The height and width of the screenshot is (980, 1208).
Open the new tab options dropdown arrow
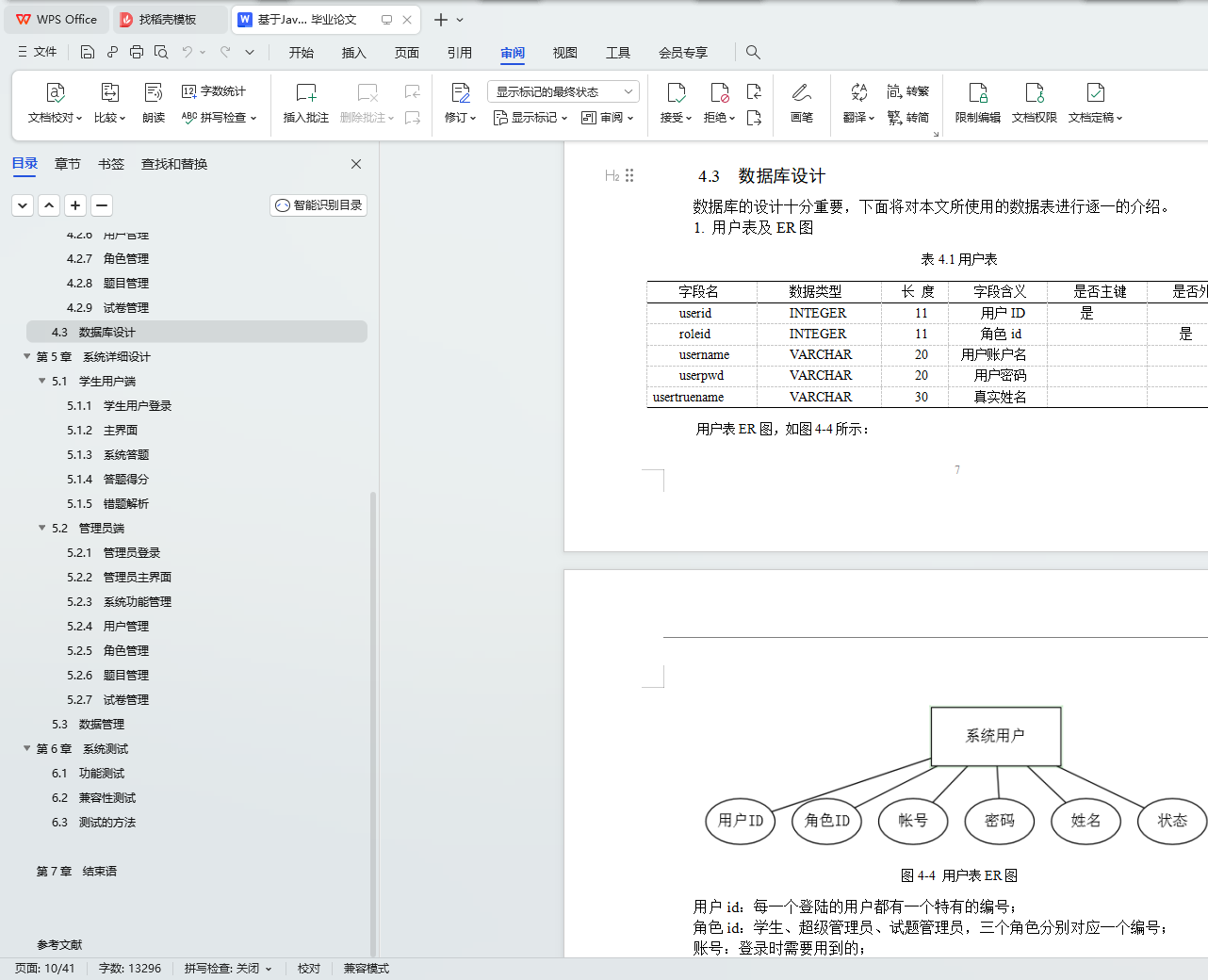pyautogui.click(x=460, y=20)
